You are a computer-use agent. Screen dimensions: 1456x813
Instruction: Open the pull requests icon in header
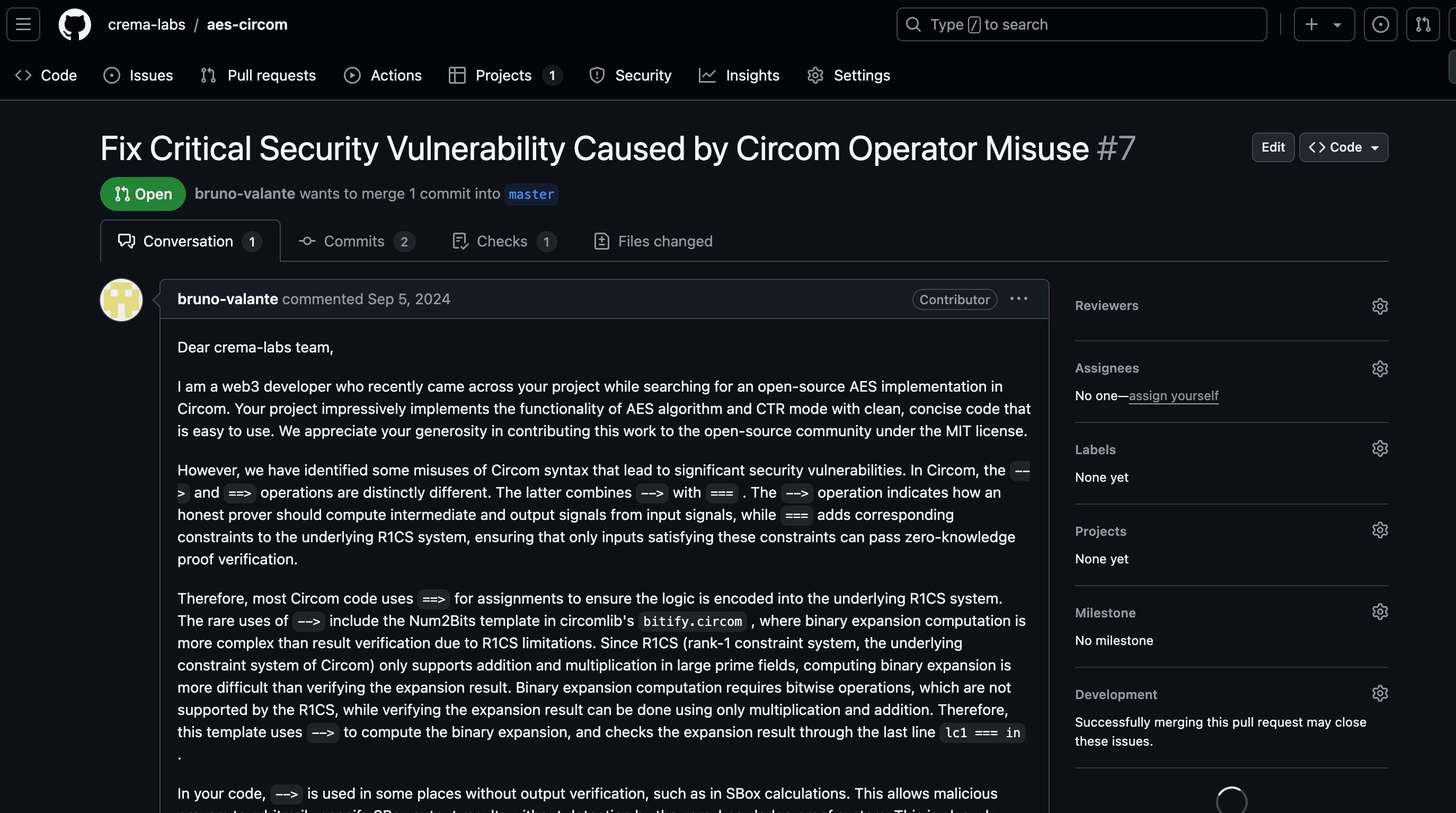click(x=1423, y=24)
